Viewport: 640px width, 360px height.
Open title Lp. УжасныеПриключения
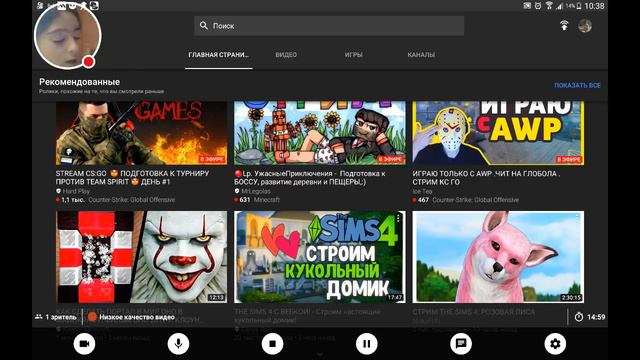click(x=310, y=178)
